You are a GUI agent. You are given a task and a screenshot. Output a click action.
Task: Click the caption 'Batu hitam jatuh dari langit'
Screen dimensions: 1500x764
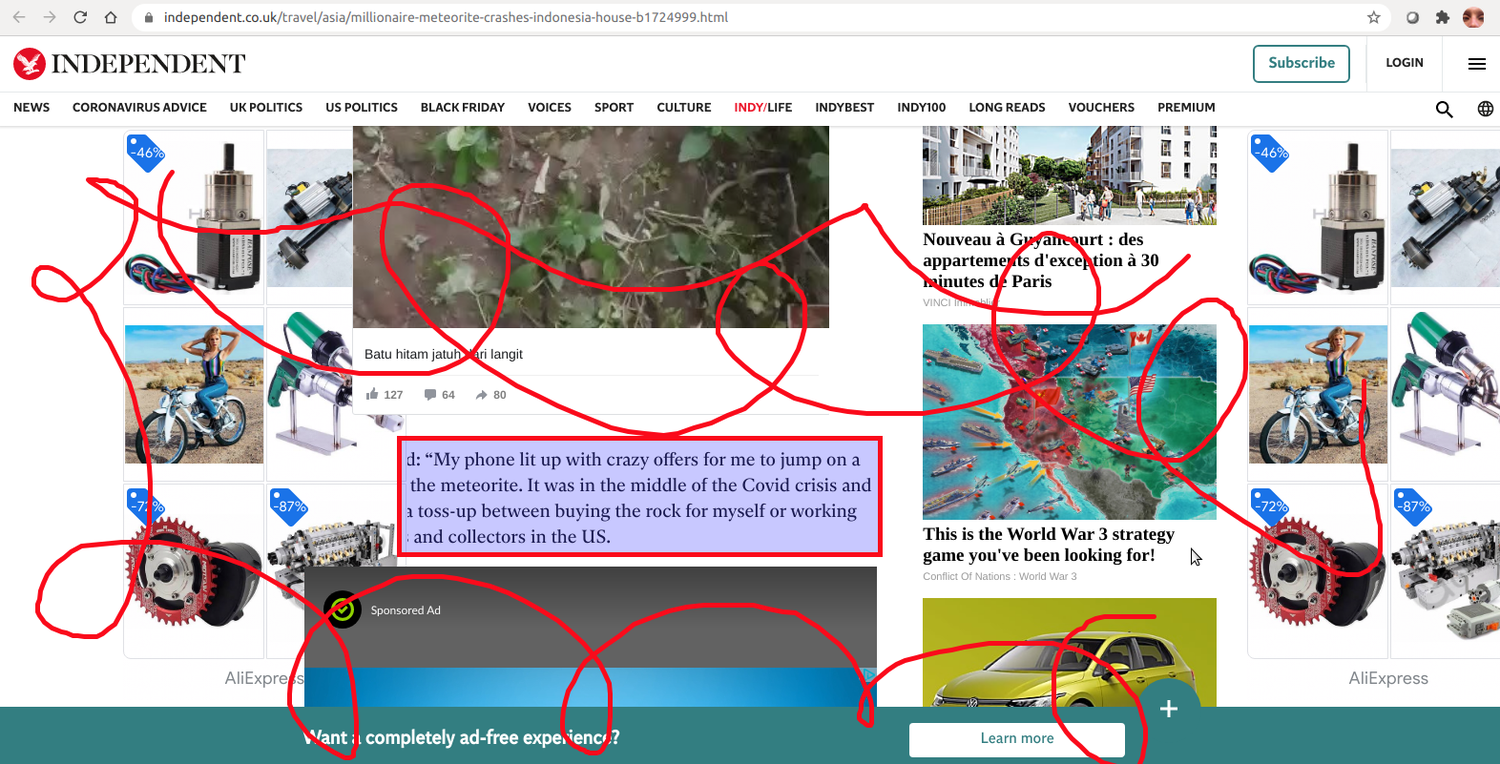pos(443,354)
